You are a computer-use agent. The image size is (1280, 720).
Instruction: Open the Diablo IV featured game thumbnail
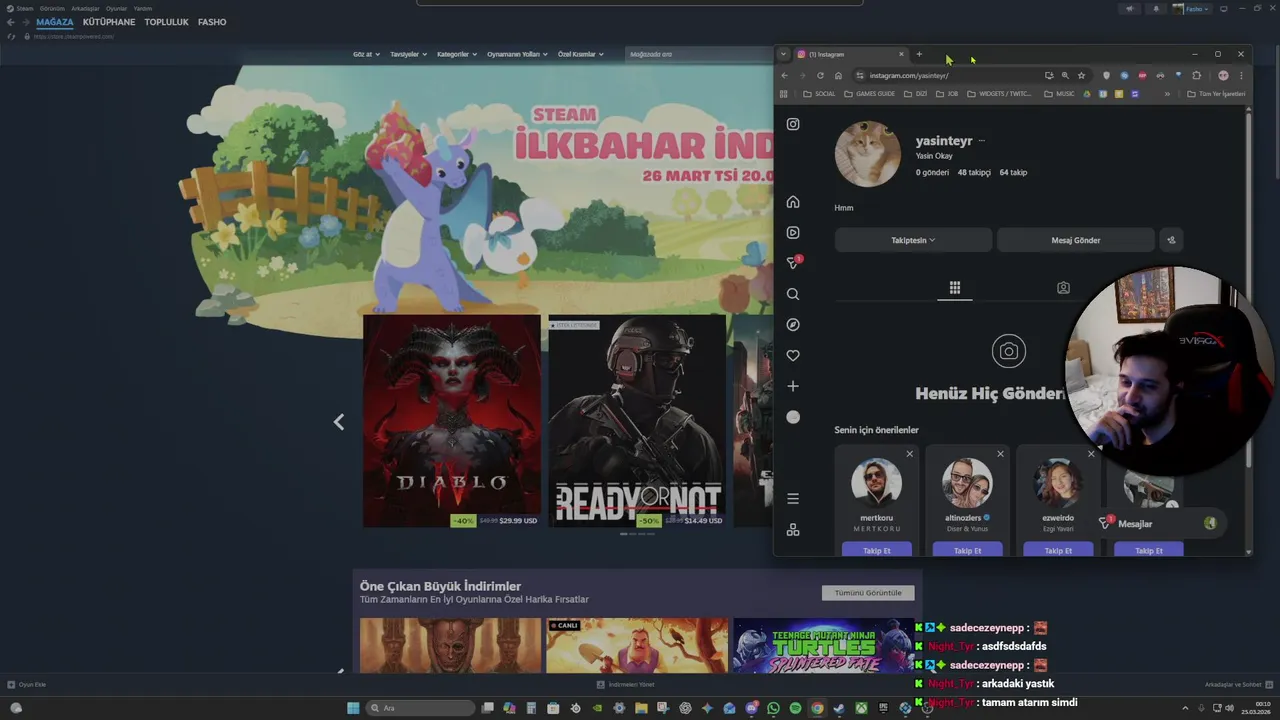click(x=452, y=421)
